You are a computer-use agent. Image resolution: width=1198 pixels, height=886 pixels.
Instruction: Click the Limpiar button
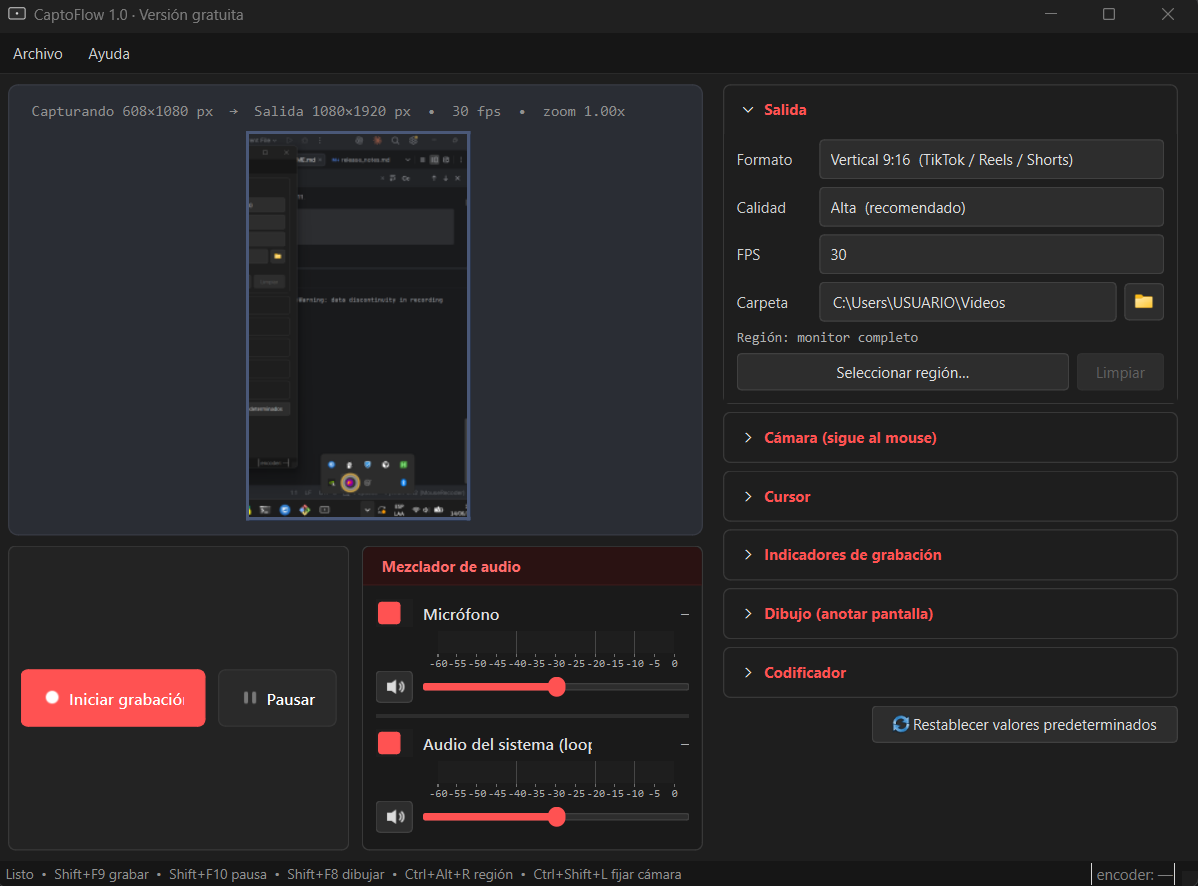click(x=1120, y=373)
